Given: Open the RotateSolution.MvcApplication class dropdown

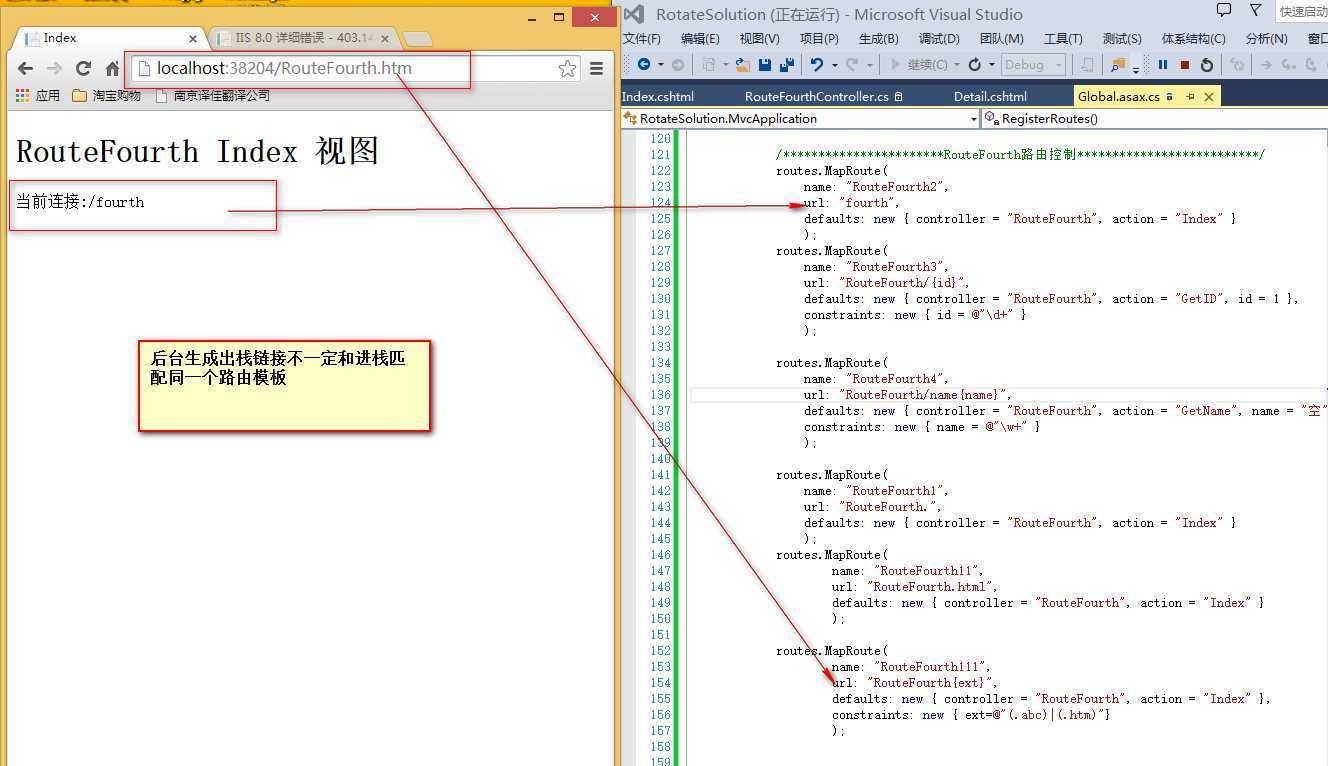Looking at the screenshot, I should pyautogui.click(x=800, y=118).
